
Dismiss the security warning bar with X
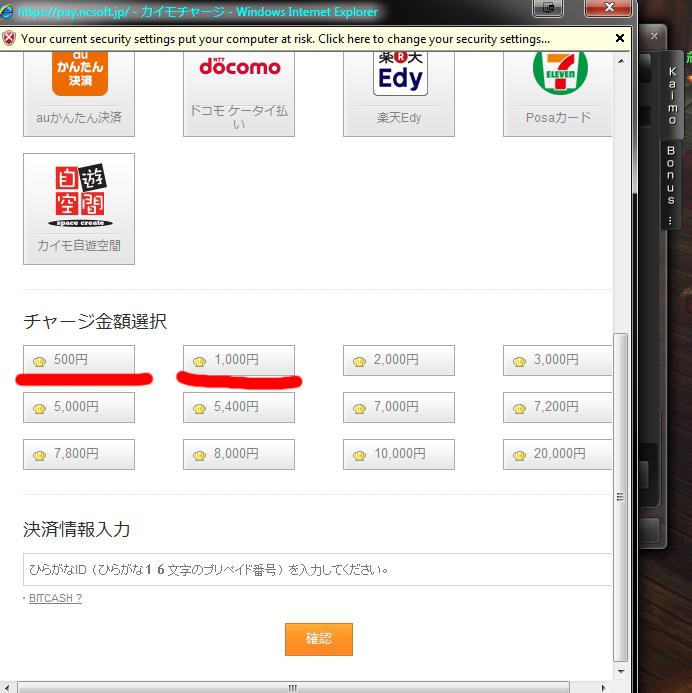point(620,38)
